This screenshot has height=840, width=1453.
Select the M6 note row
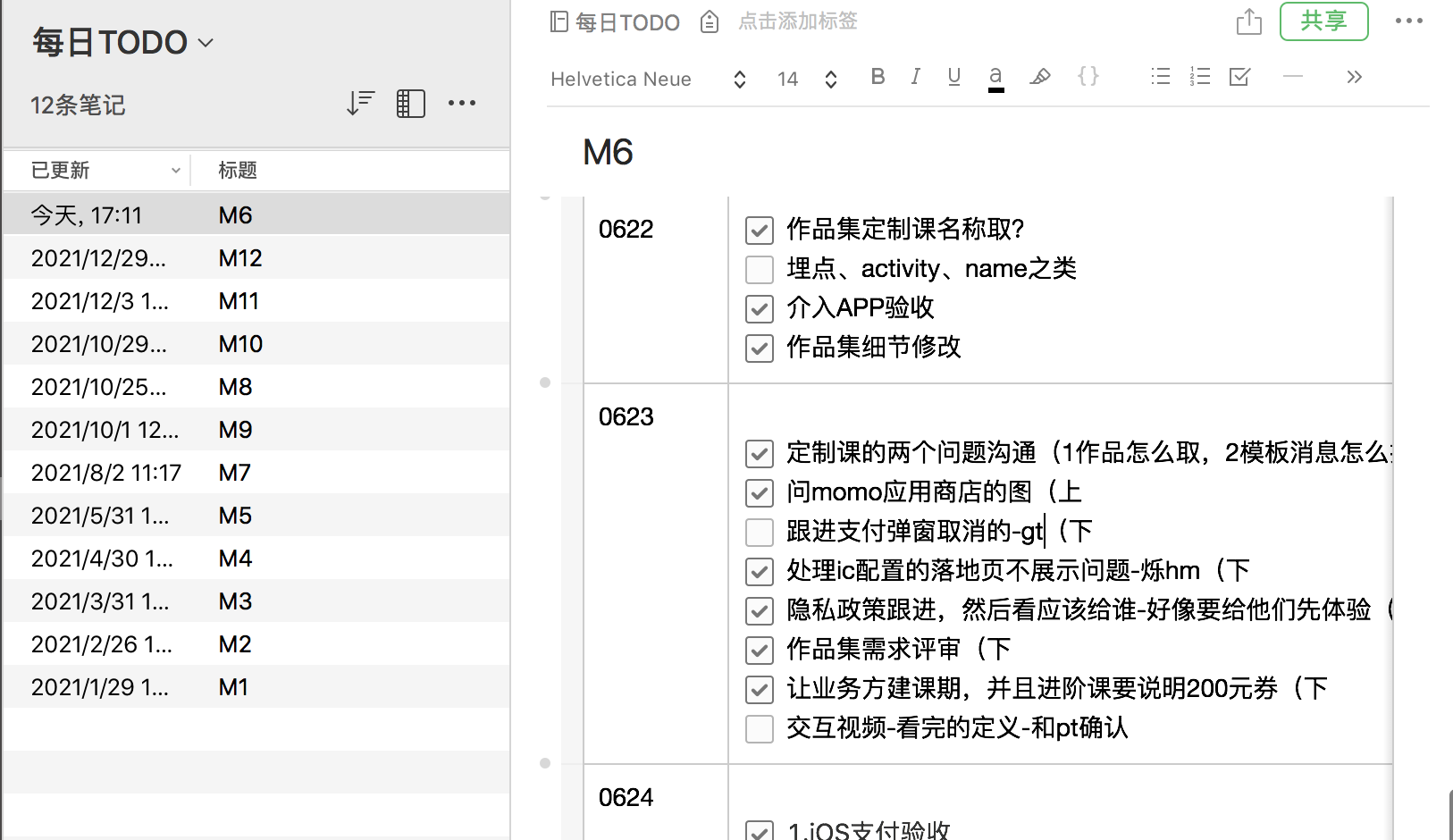(256, 214)
